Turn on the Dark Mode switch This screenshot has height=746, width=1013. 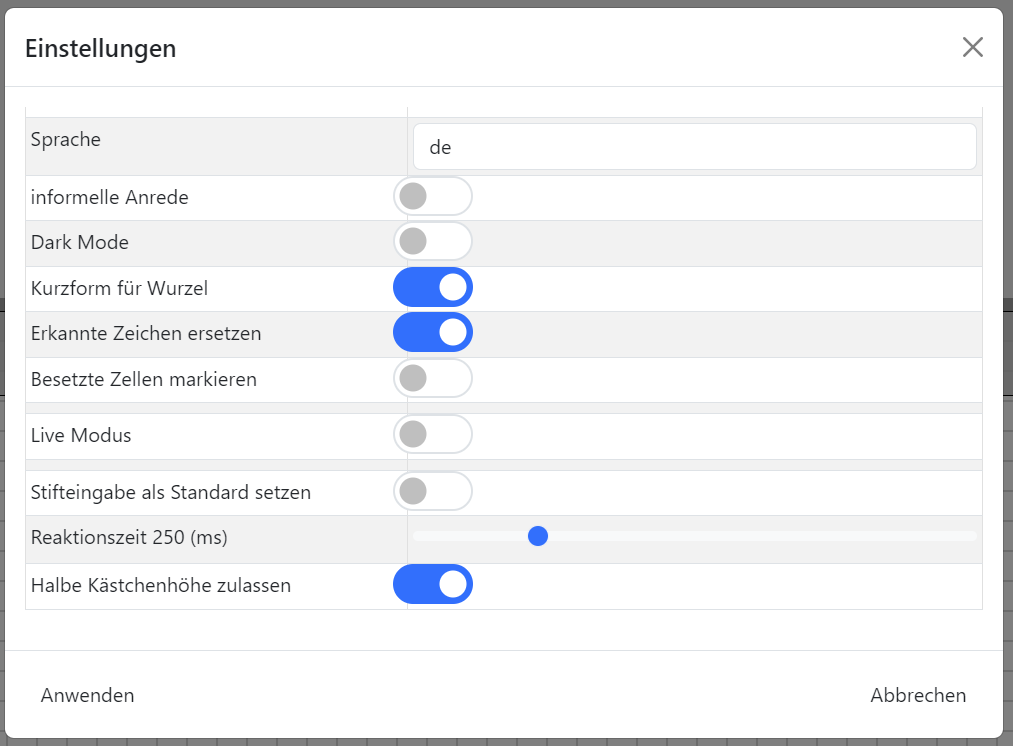pos(432,242)
